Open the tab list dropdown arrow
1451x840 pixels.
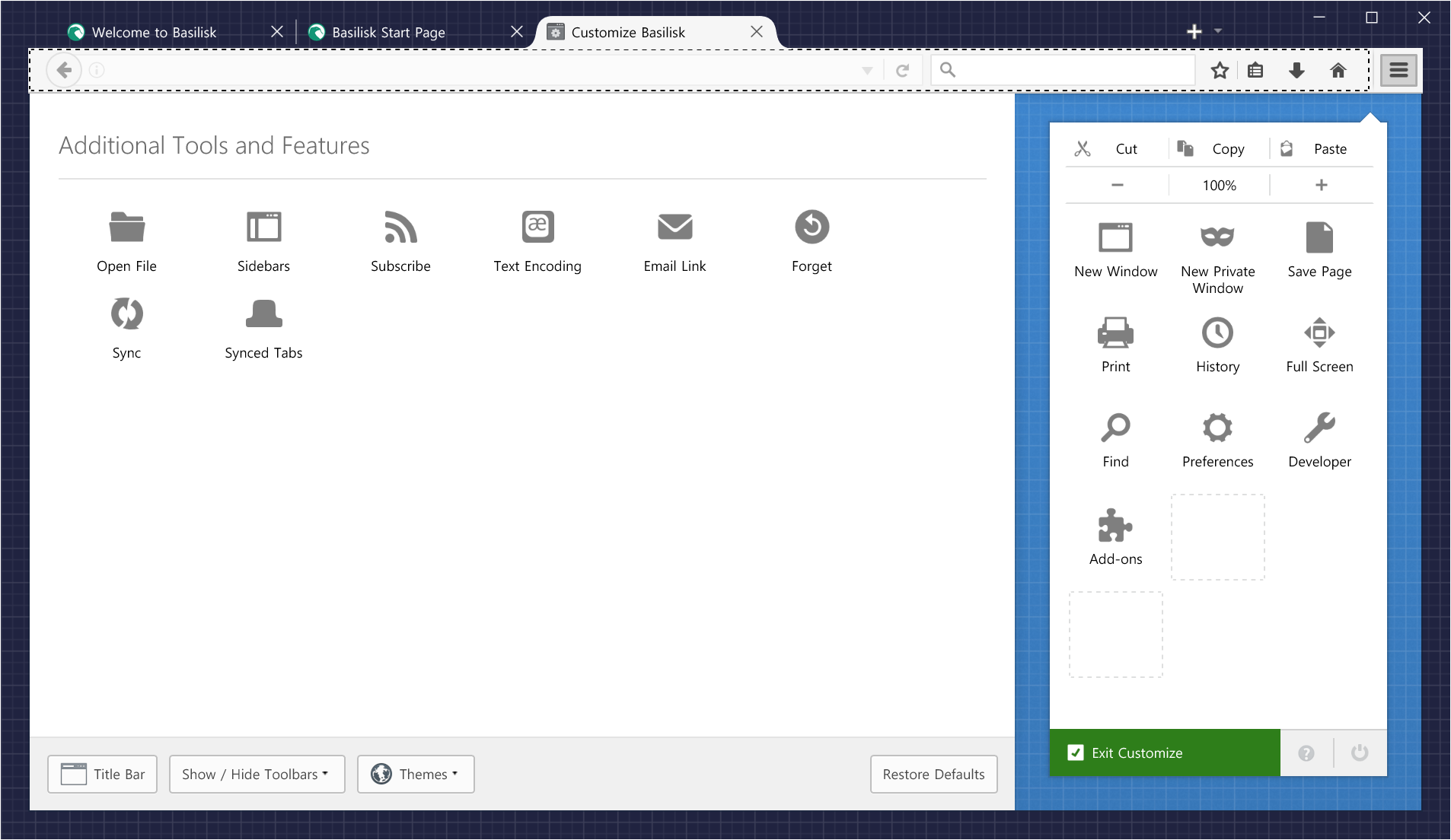click(1218, 31)
